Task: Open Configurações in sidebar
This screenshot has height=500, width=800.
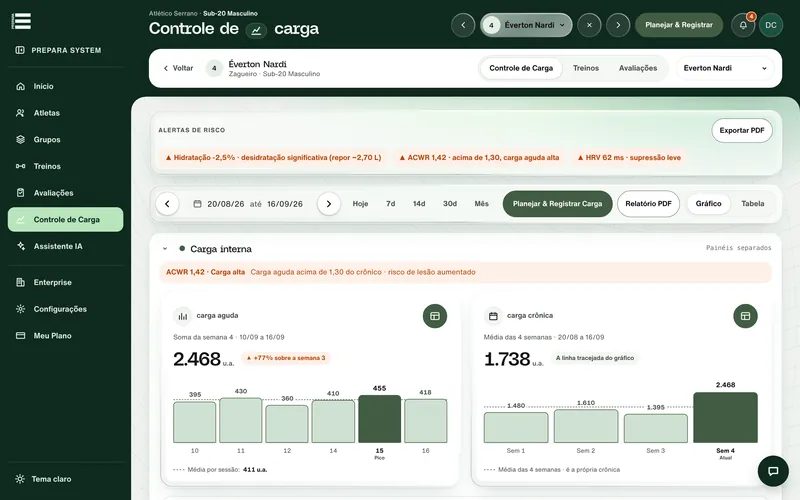Action: coord(65,309)
